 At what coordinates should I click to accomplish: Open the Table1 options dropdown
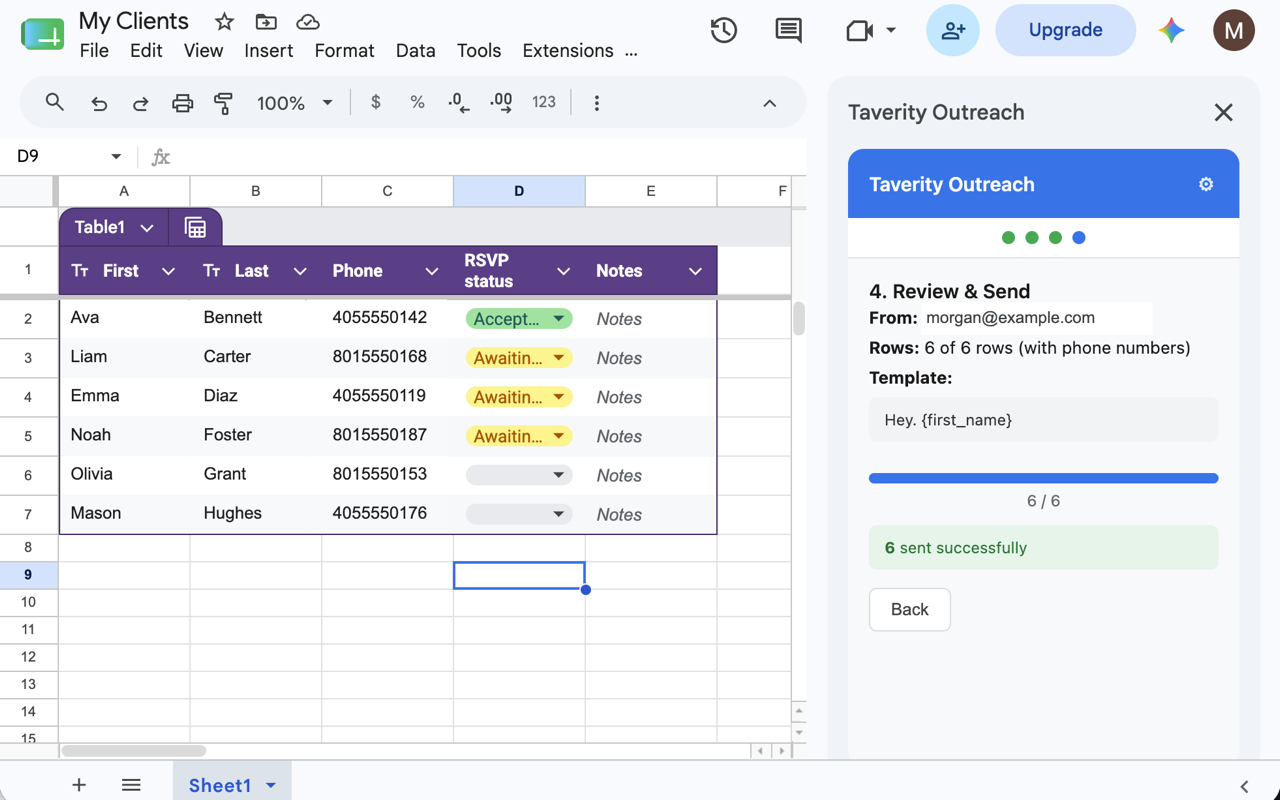[147, 228]
